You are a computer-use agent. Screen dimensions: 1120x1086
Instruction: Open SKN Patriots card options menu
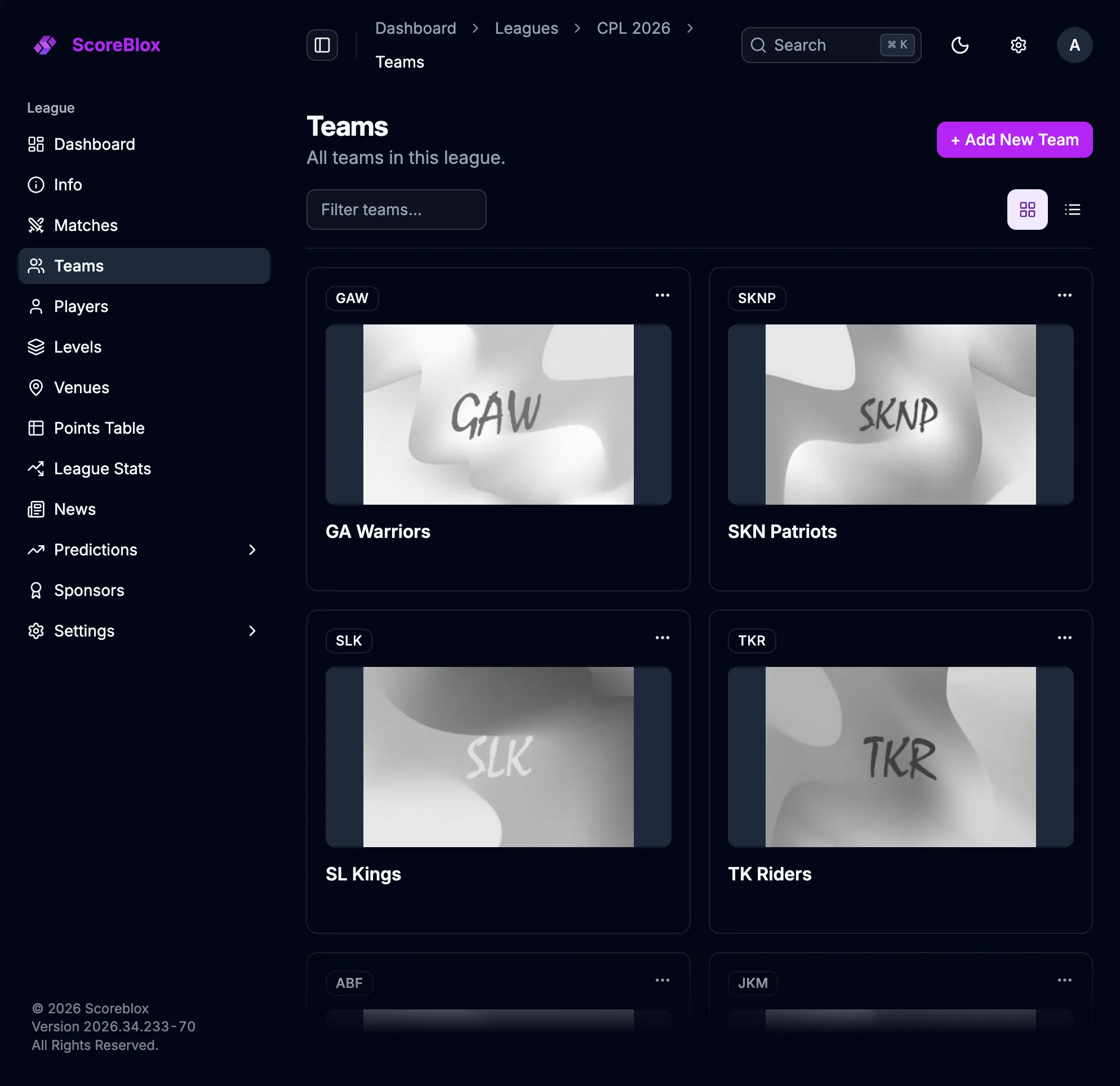[x=1065, y=295]
